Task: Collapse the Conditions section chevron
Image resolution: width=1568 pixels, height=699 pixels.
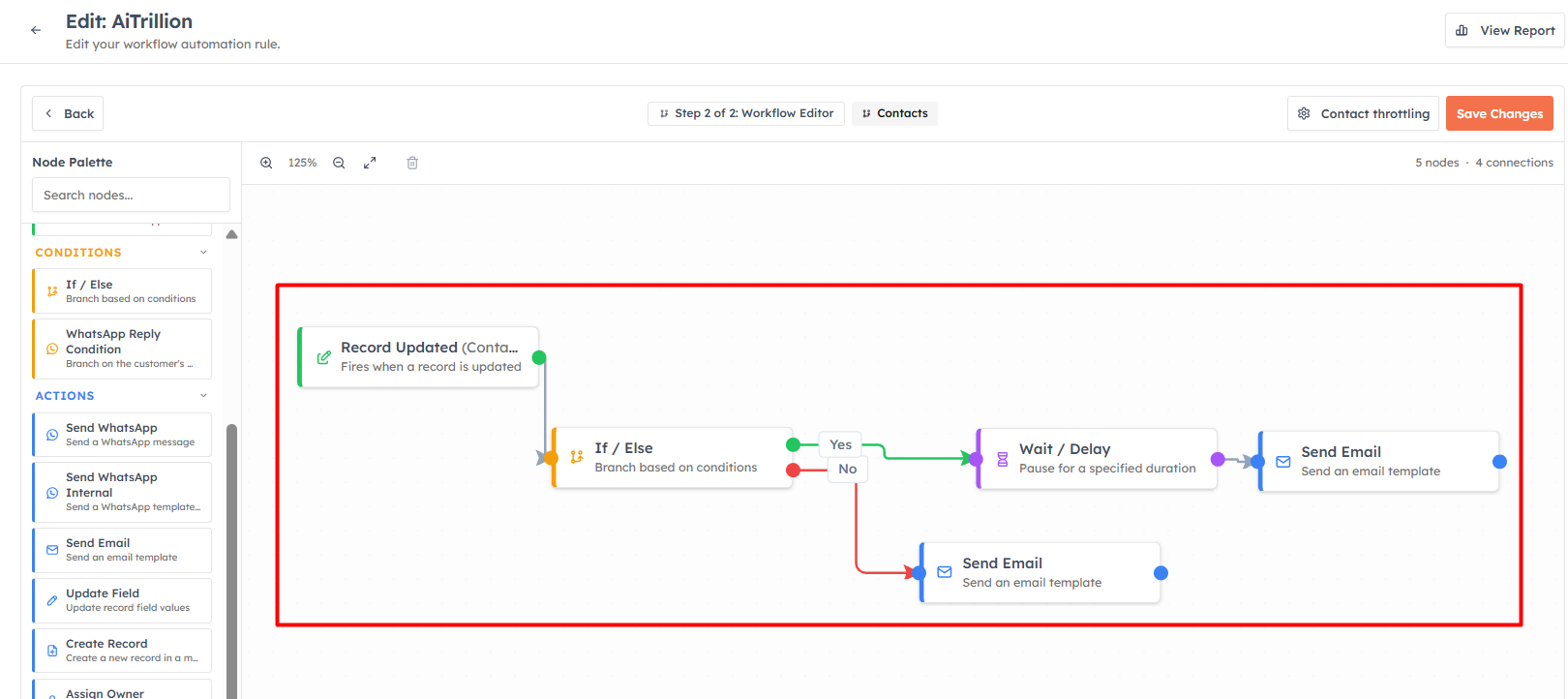Action: point(203,253)
